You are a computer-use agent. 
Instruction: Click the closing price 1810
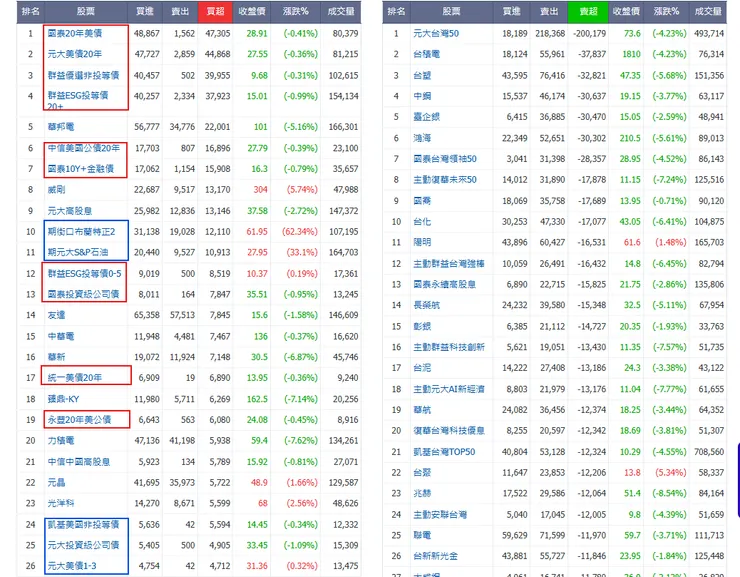[x=631, y=54]
